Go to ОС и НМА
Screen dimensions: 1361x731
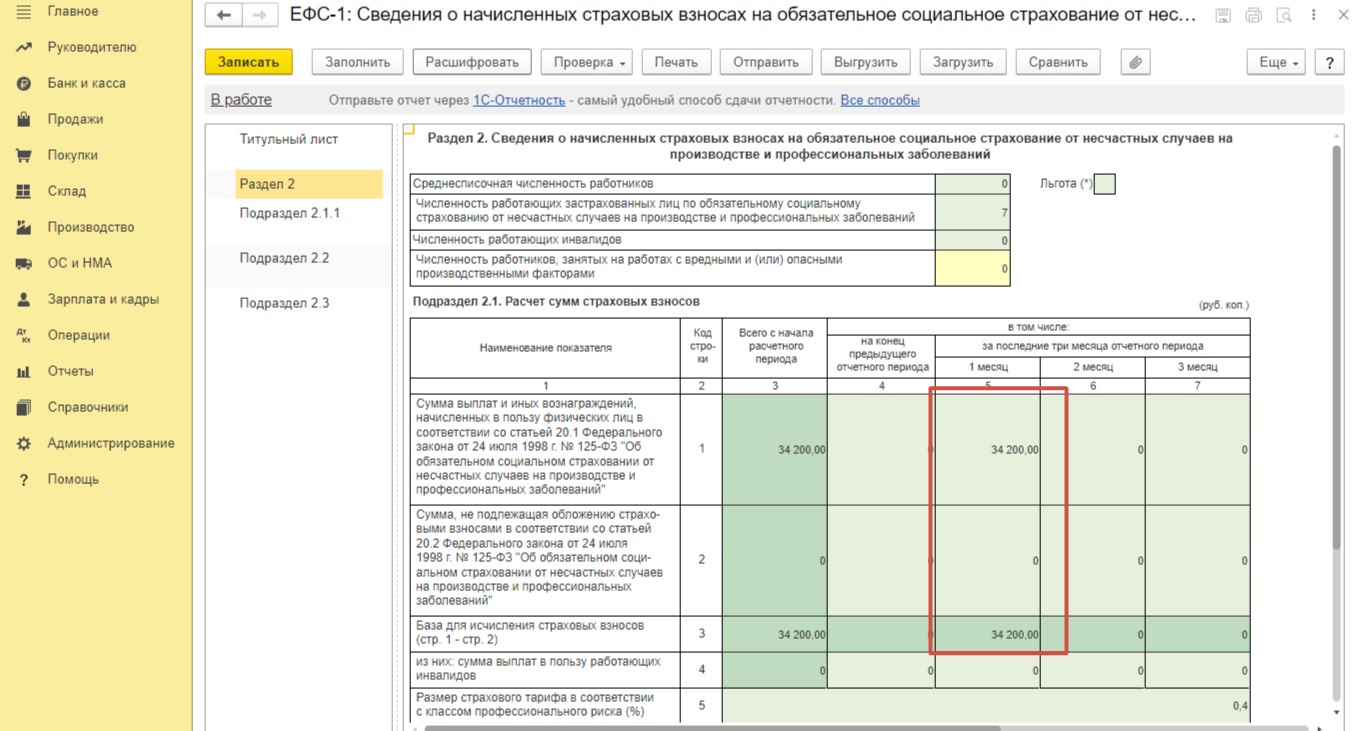[79, 263]
